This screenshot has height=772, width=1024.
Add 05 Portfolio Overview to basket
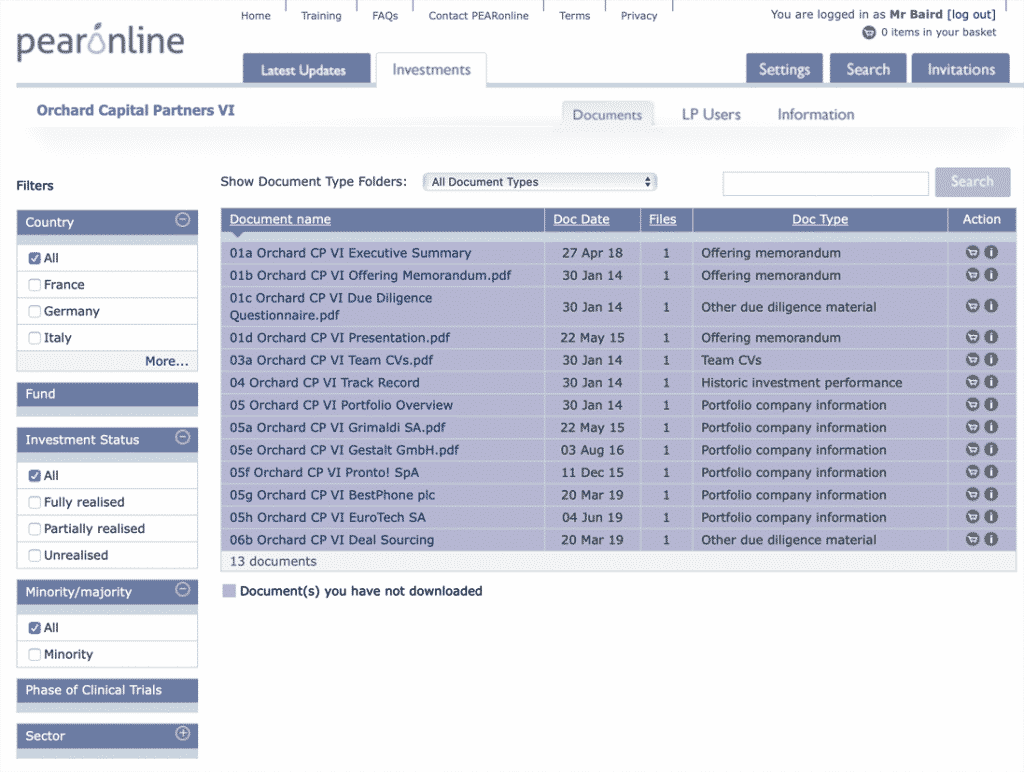[x=972, y=404]
